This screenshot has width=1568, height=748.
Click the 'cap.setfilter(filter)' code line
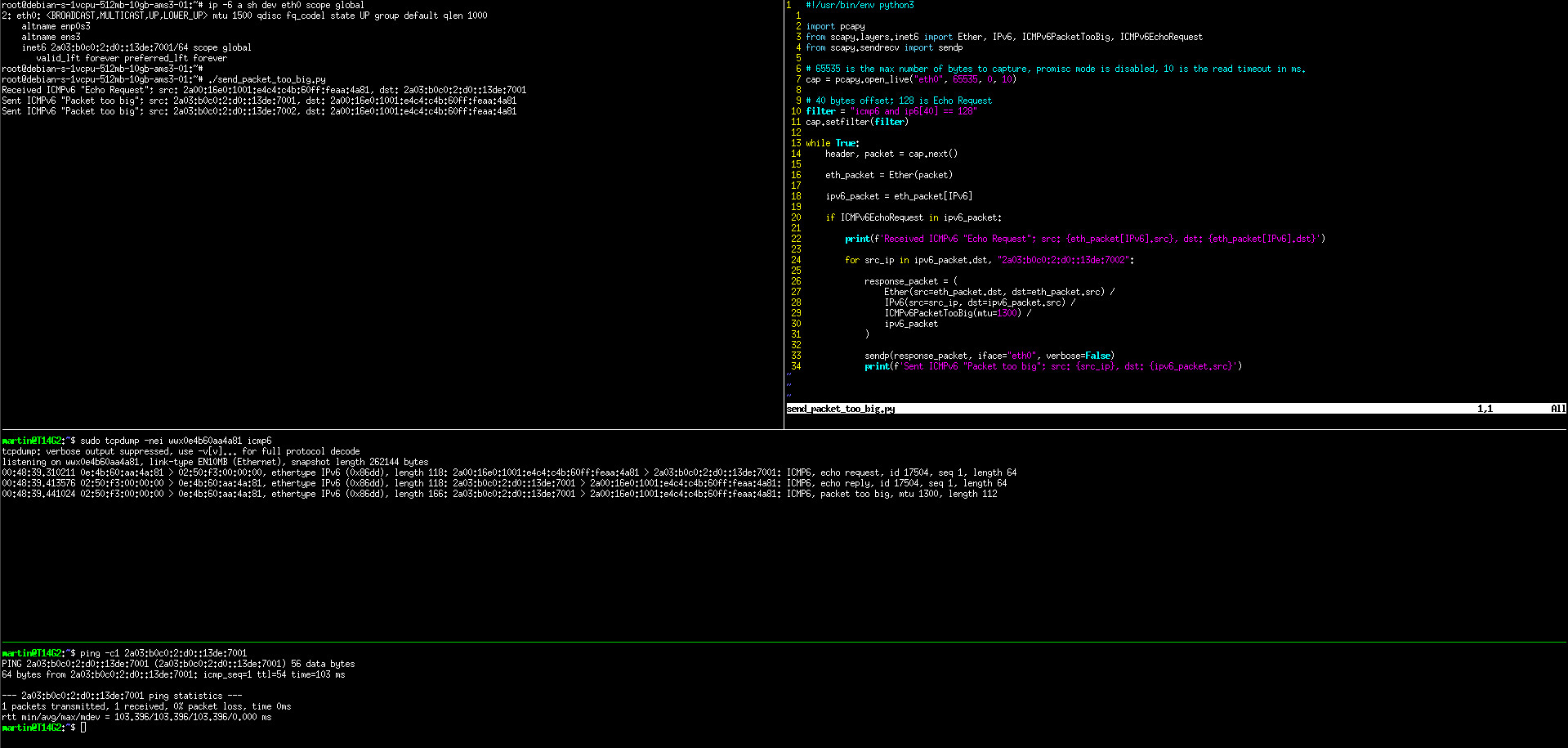point(856,122)
